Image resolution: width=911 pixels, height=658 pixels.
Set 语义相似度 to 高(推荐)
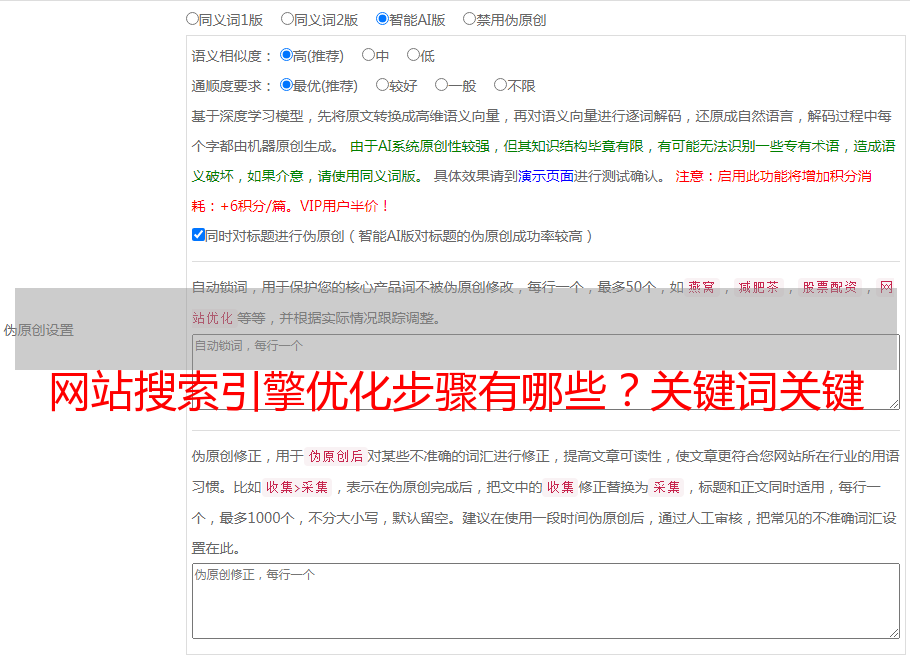click(286, 55)
